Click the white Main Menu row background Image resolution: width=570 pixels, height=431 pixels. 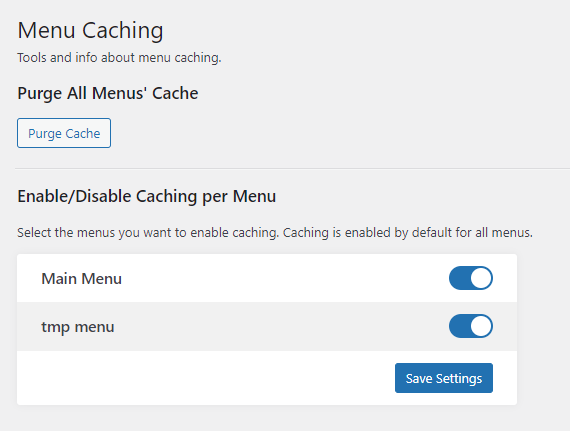tap(267, 278)
